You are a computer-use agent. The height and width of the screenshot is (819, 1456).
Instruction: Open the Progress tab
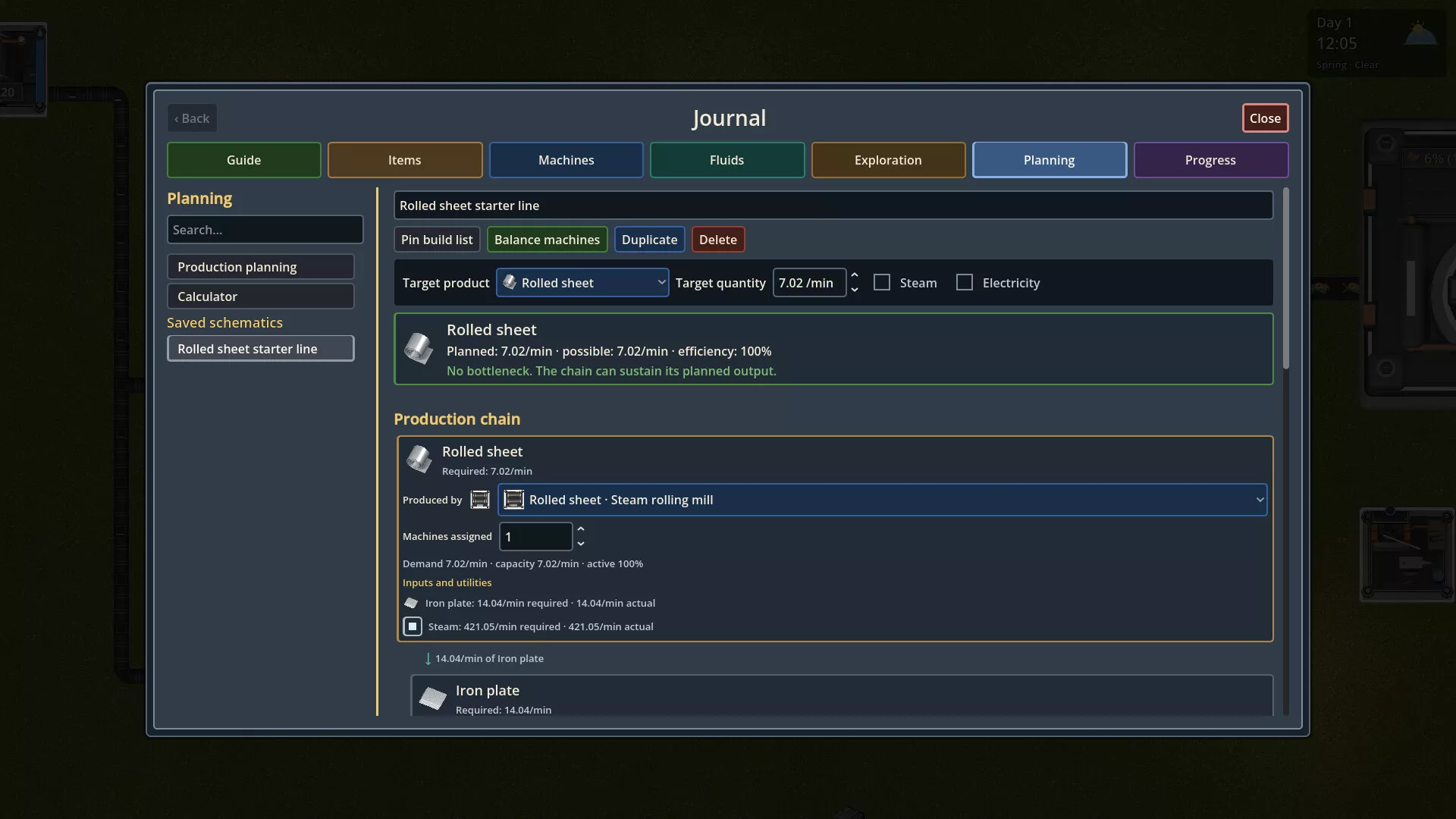1210,160
